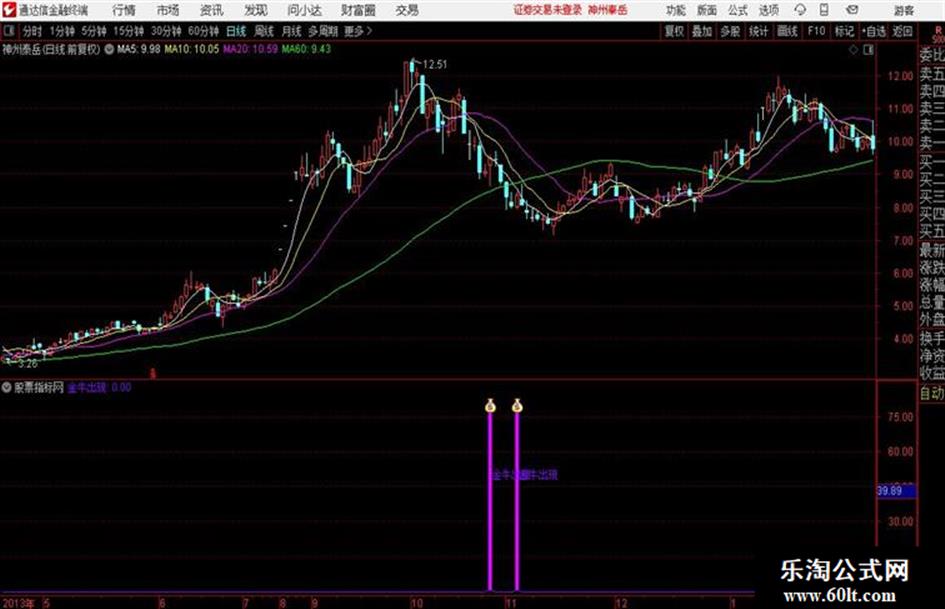The height and width of the screenshot is (609, 945).
Task: Click the 多股 multi-stock button
Action: tap(730, 31)
